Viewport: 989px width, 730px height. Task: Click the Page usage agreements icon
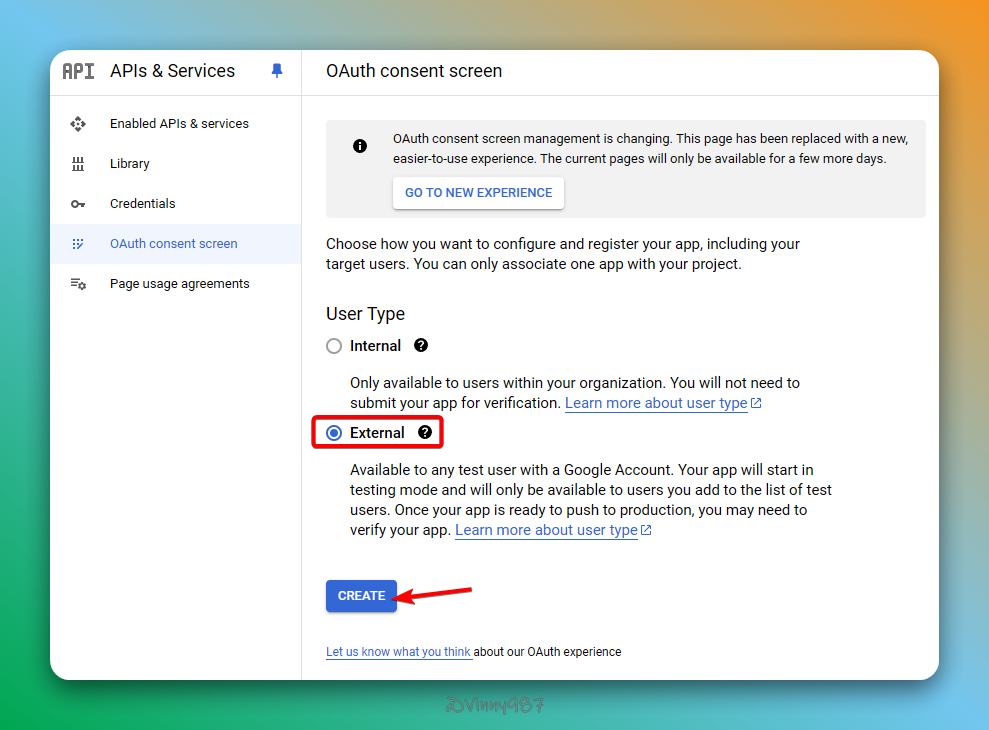pos(78,284)
